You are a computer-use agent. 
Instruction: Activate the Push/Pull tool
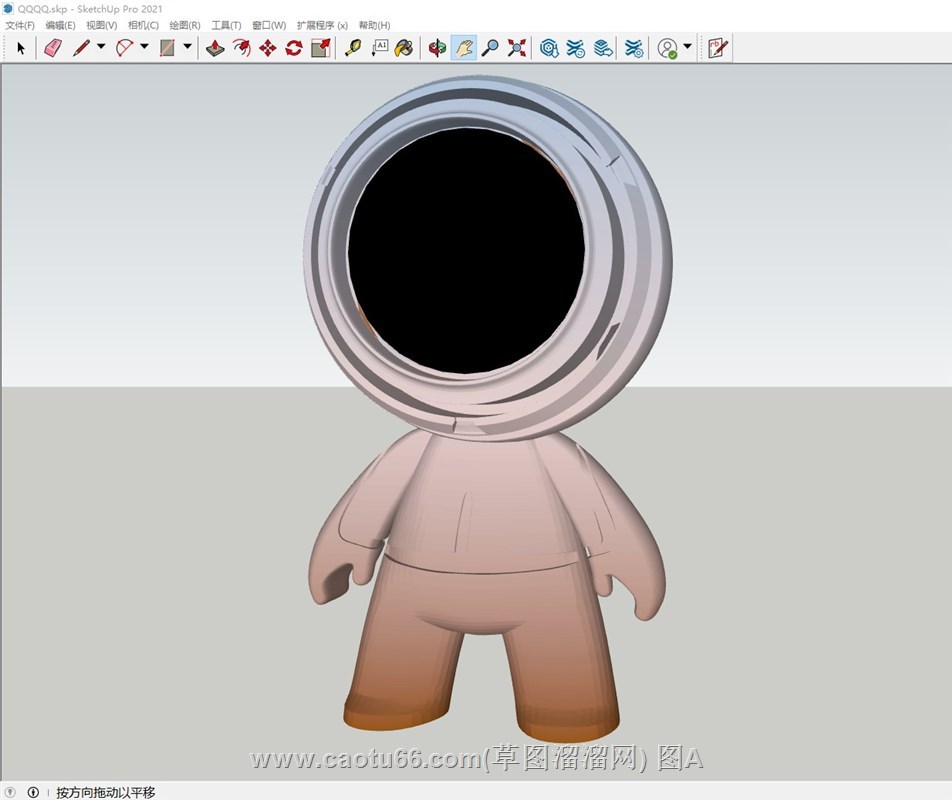(215, 47)
